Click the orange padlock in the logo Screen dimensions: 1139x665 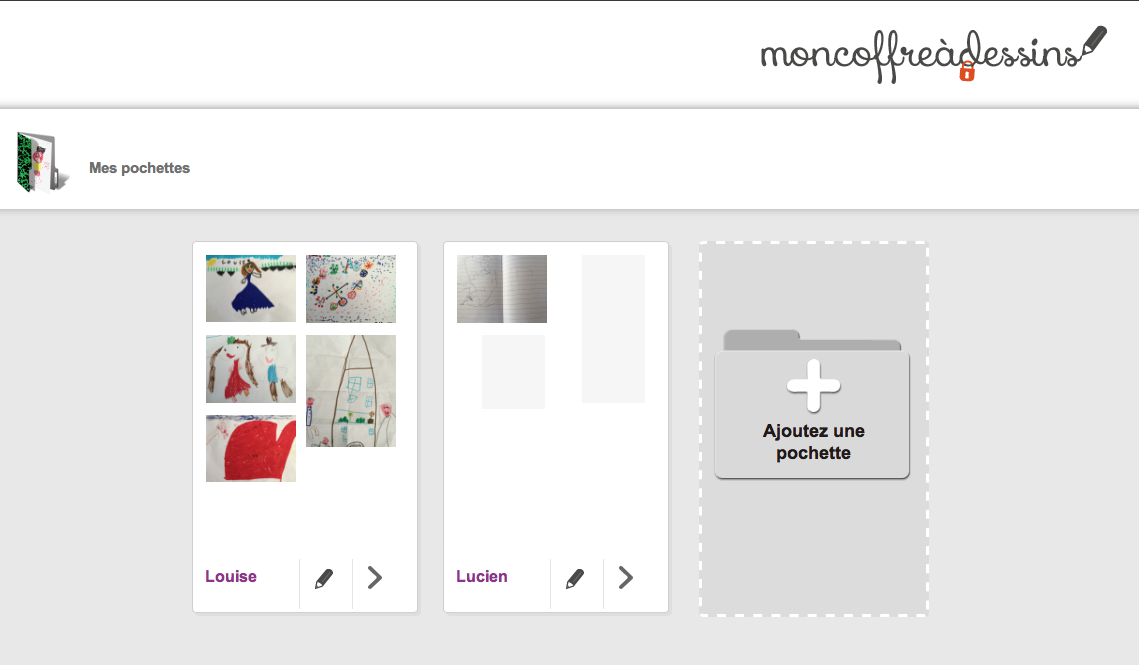(x=967, y=71)
